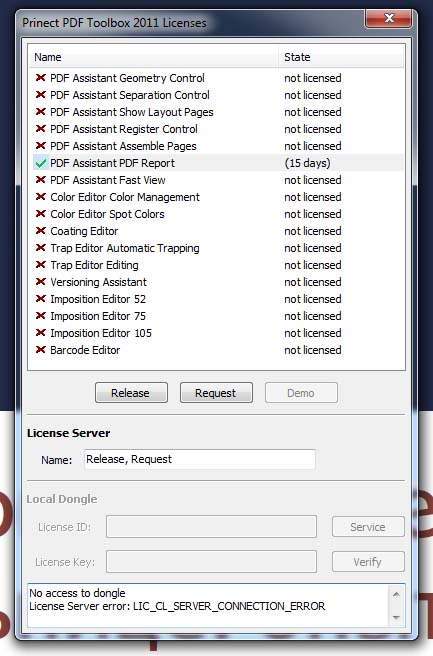The width and height of the screenshot is (433, 656).
Task: Click the Name column header
Action: 154,57
